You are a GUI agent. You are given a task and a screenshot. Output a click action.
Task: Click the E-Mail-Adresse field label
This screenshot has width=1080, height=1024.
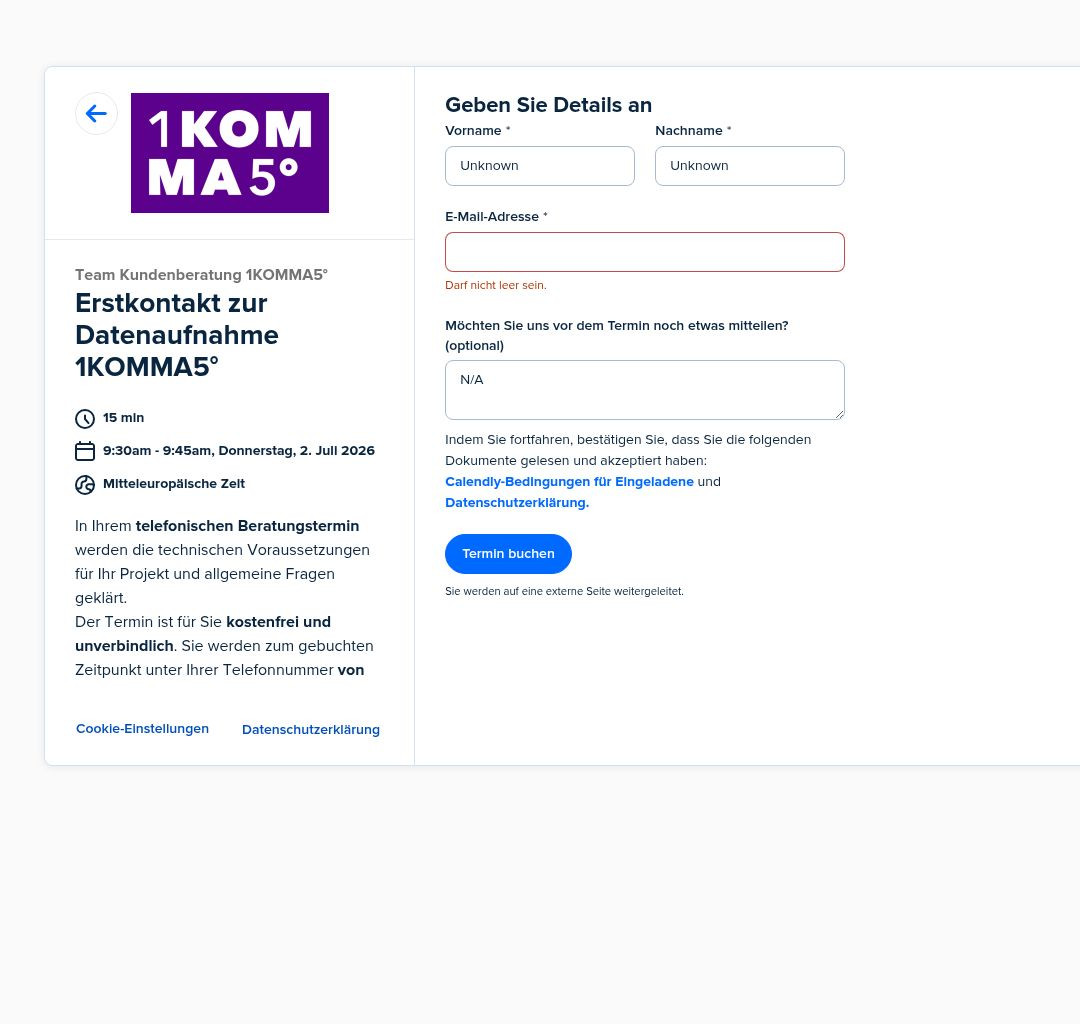(492, 216)
